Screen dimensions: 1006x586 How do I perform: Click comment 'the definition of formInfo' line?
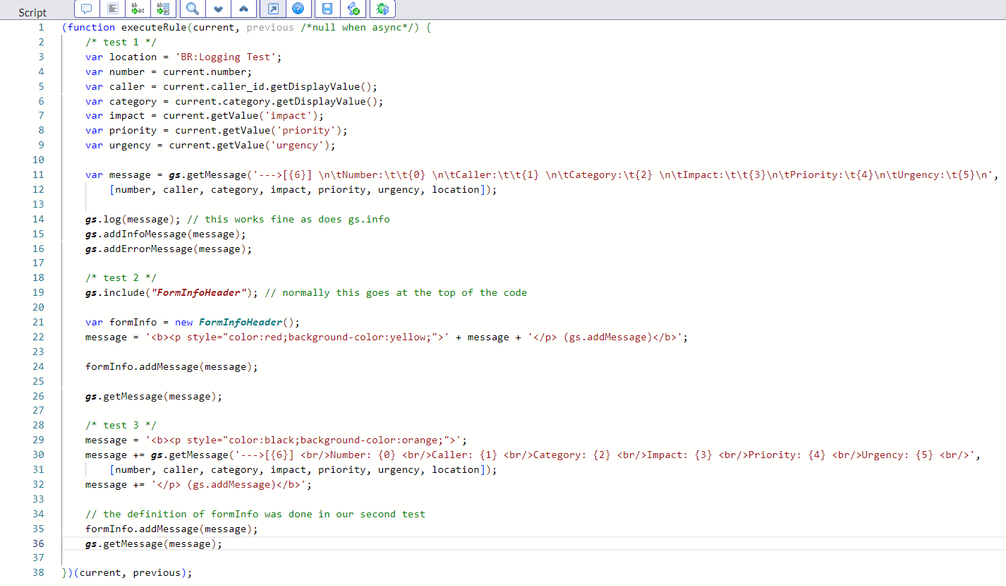click(255, 514)
